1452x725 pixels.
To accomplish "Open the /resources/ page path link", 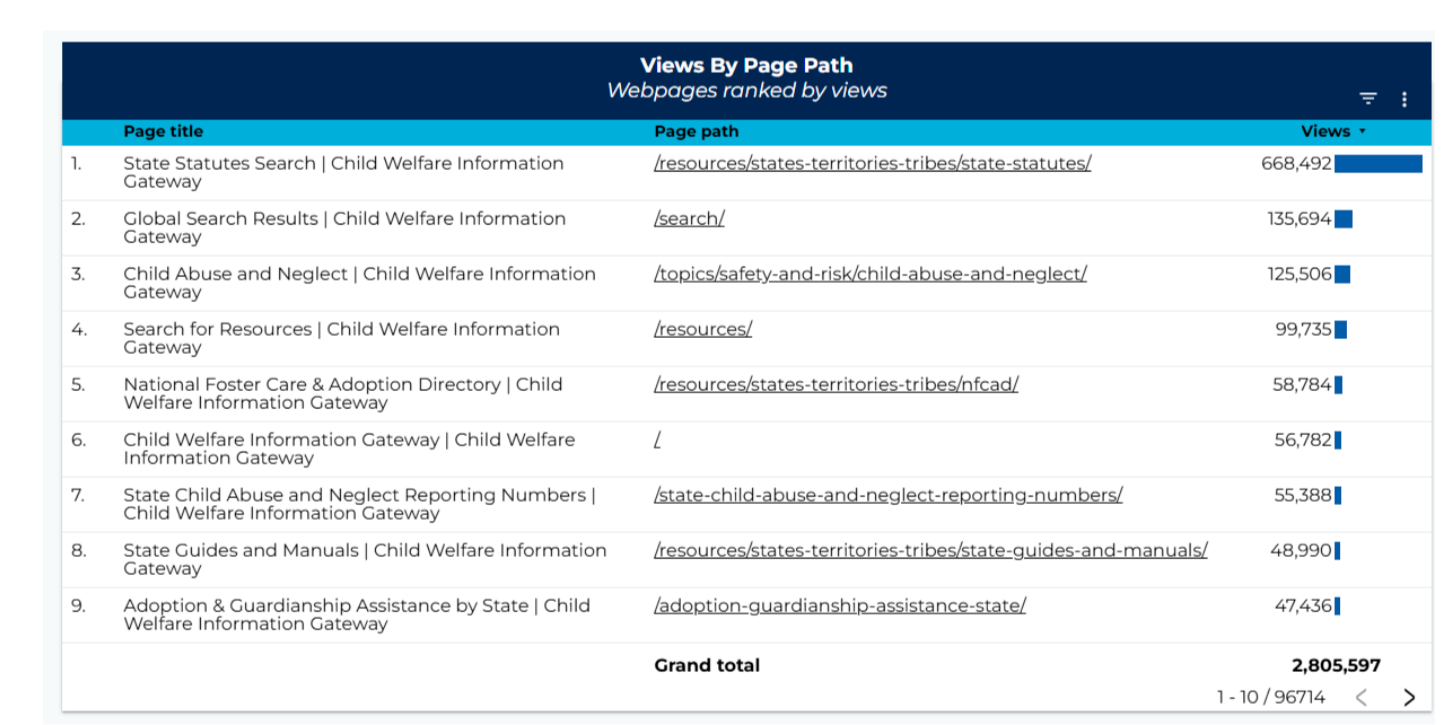I will [702, 328].
